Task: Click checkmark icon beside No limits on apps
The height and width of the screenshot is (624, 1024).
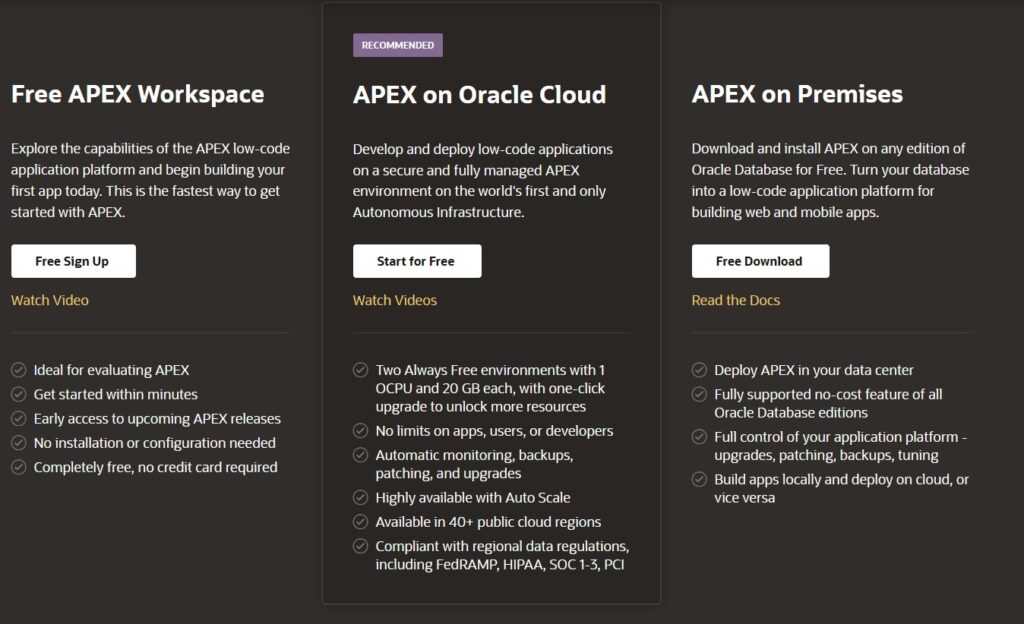Action: coord(360,431)
